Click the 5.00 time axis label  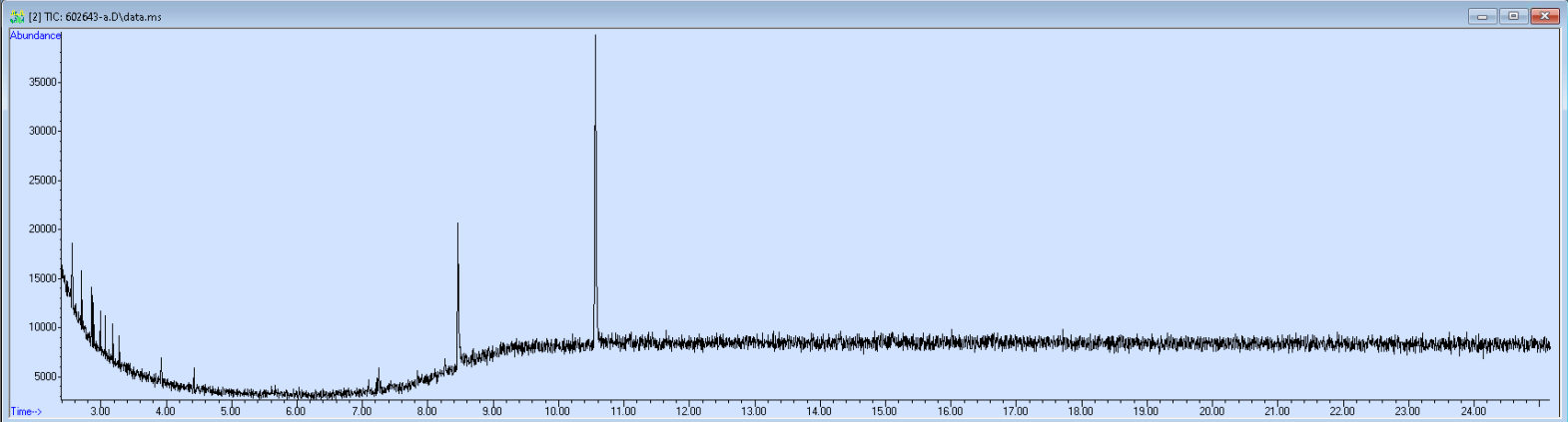pyautogui.click(x=231, y=411)
